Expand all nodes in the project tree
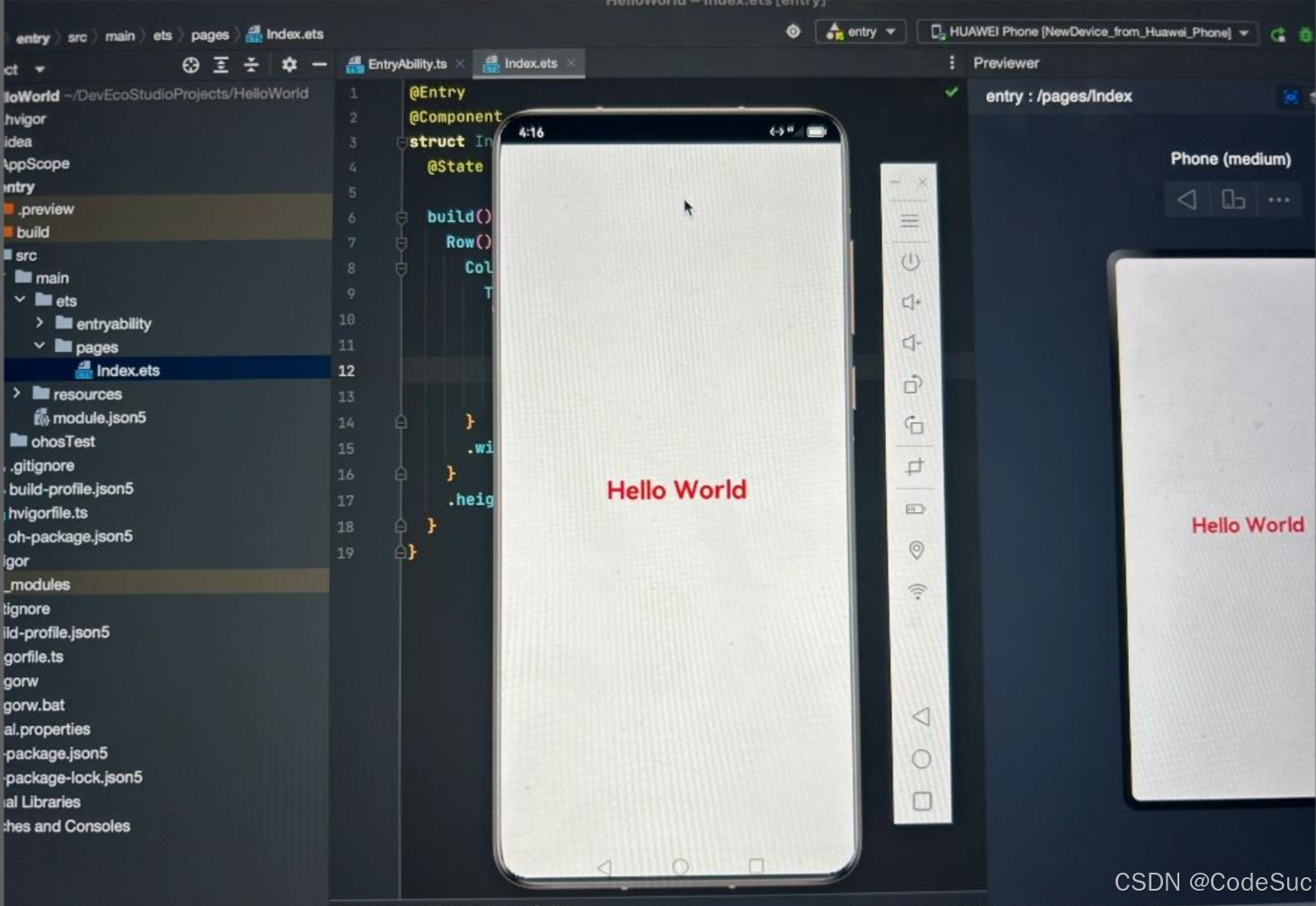This screenshot has width=1316, height=906. tap(221, 65)
